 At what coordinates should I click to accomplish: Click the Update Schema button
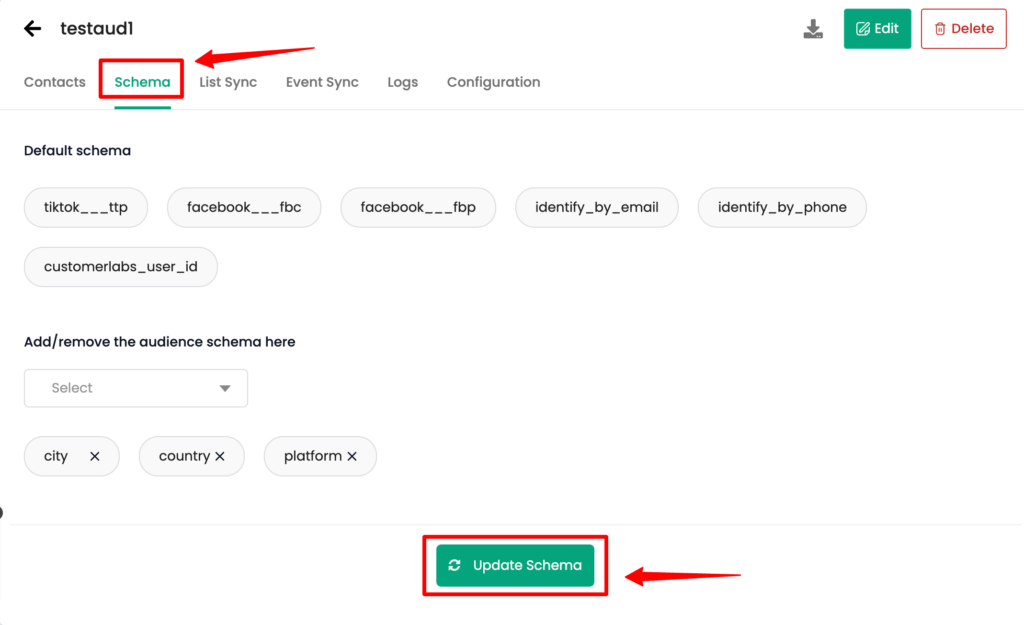click(x=515, y=566)
